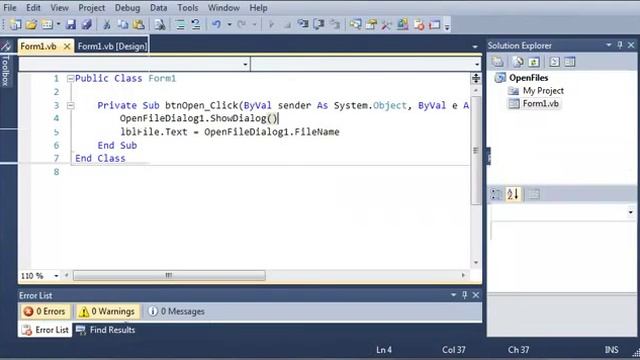Open the File menu
640x360 pixels.
(10, 8)
